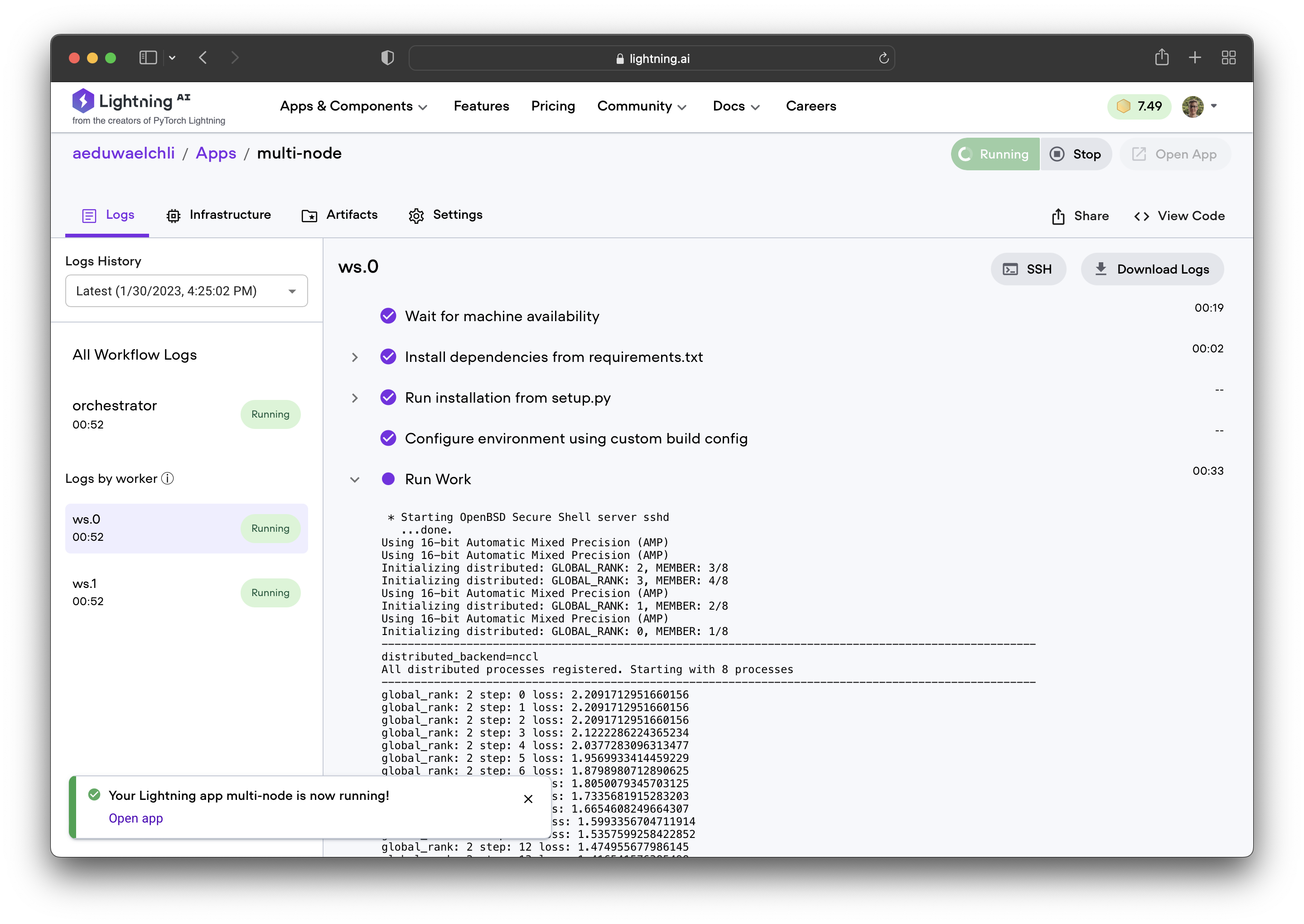Open the Apps breadcrumb link
Screen dimensions: 1304x924
coord(216,154)
